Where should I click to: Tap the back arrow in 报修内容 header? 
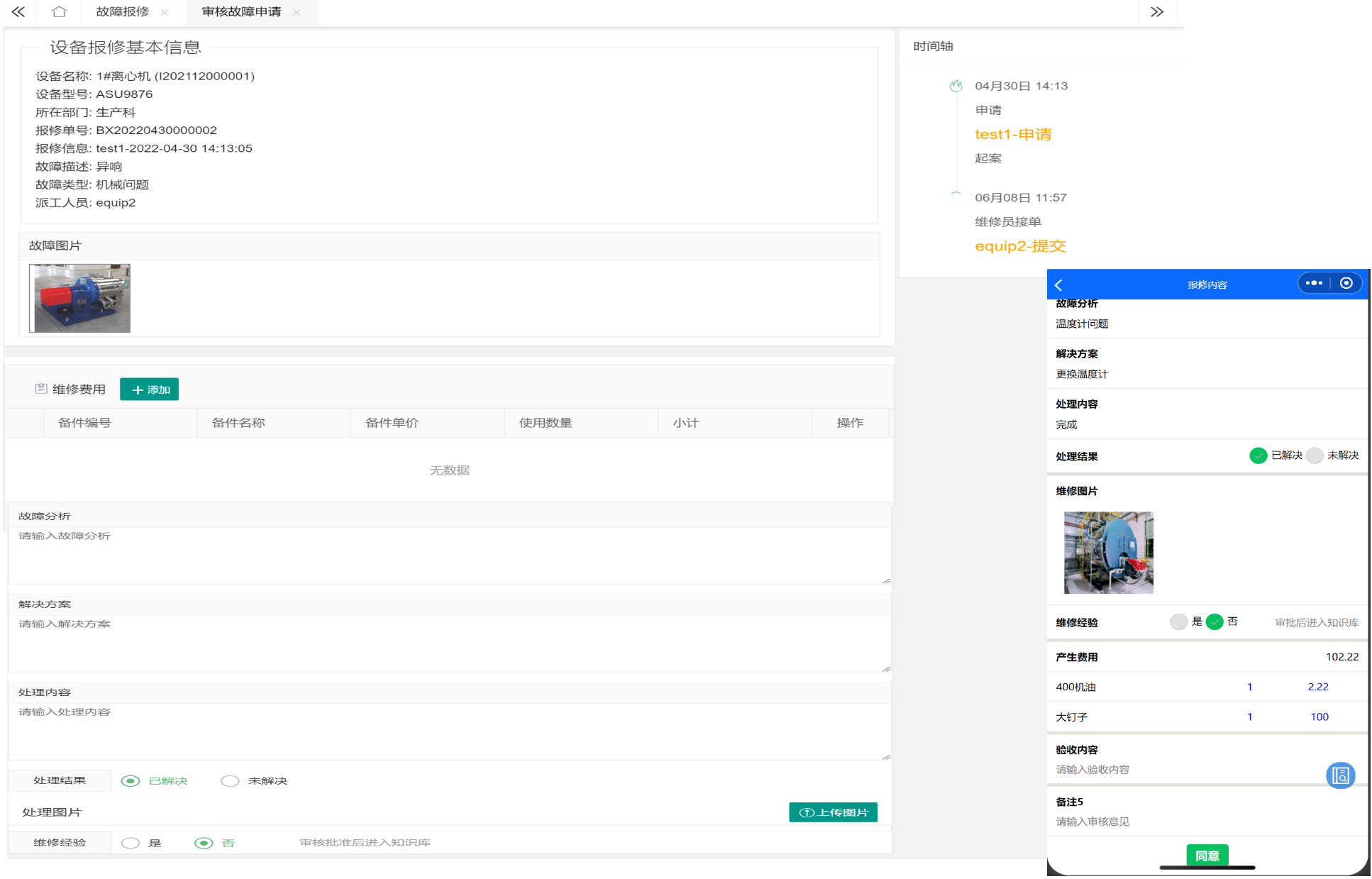1059,284
